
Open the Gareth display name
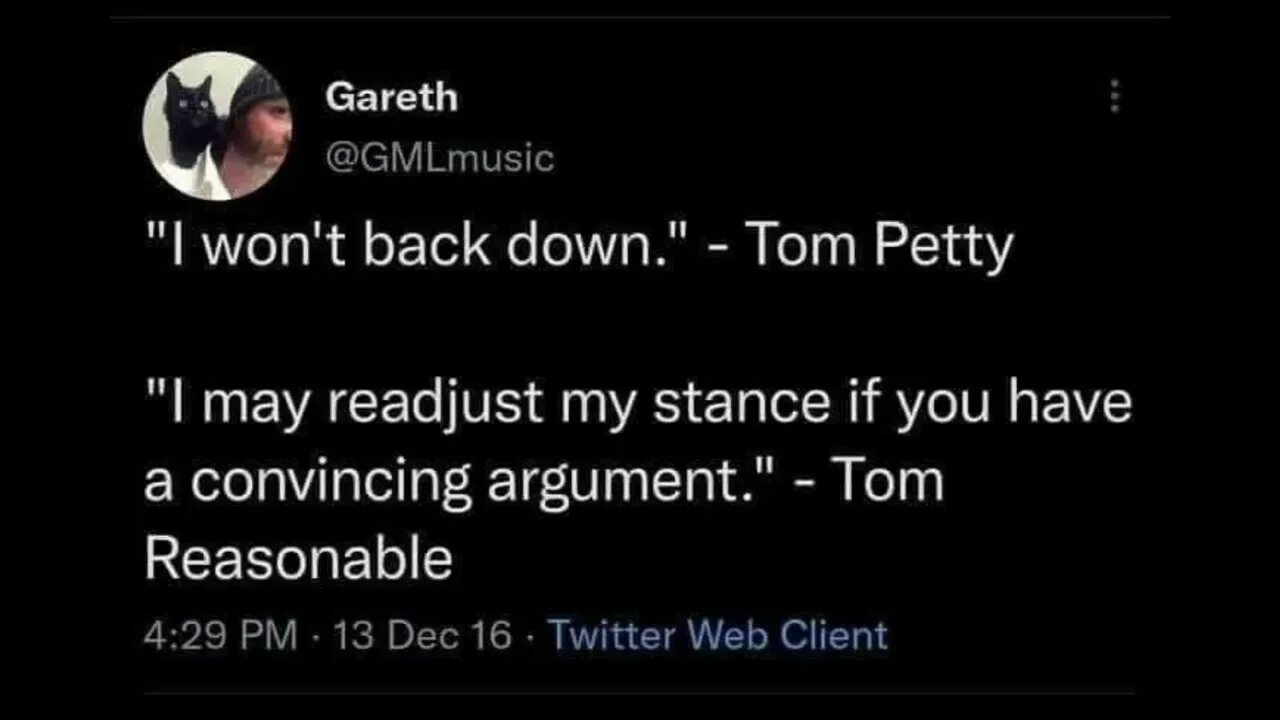[391, 97]
